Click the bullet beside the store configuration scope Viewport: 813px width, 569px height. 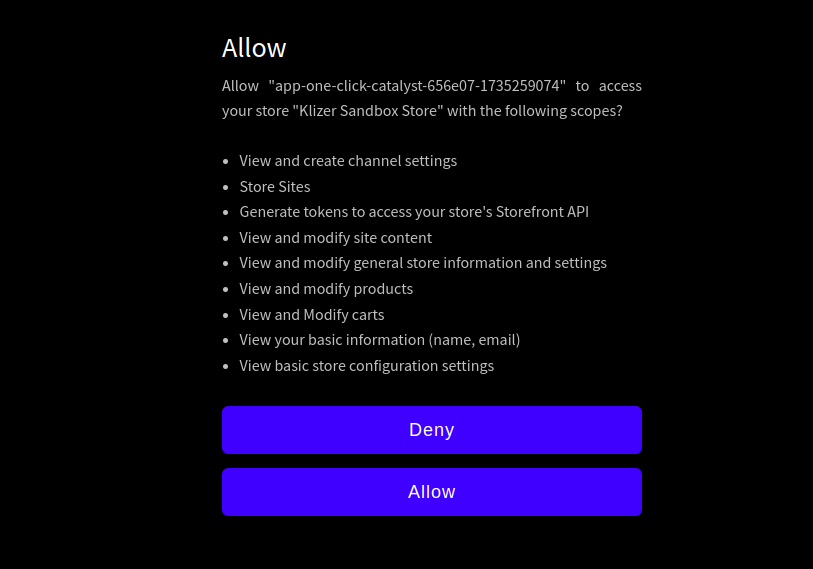click(x=227, y=366)
